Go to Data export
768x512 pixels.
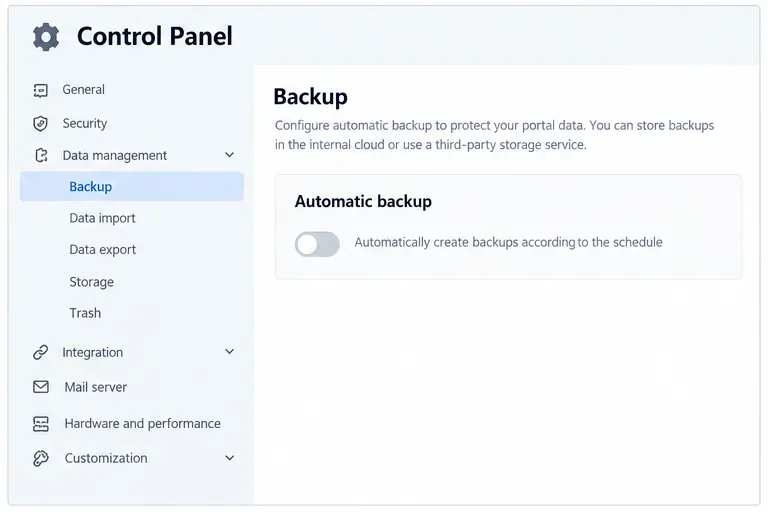(102, 249)
